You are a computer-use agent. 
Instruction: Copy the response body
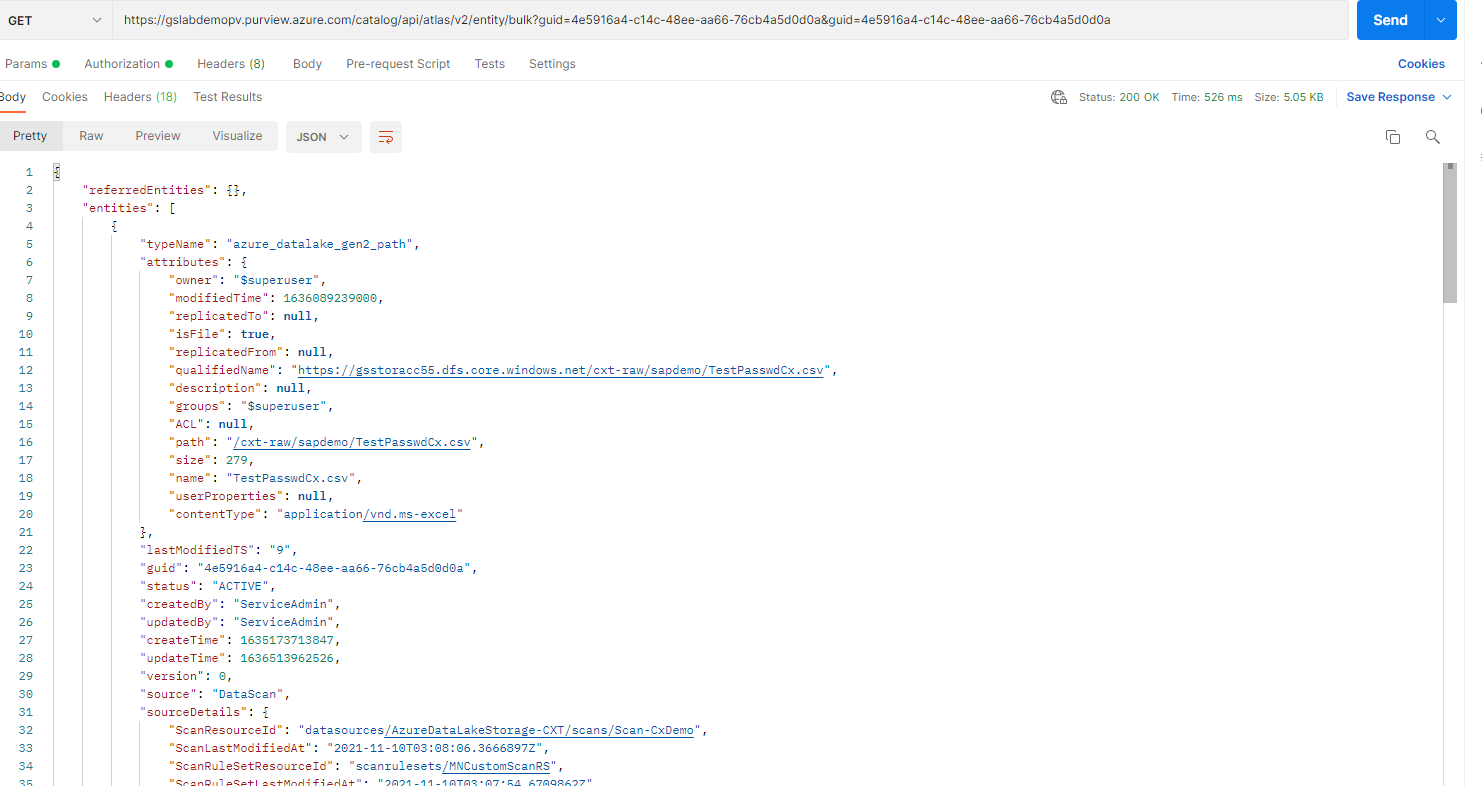coord(1393,137)
